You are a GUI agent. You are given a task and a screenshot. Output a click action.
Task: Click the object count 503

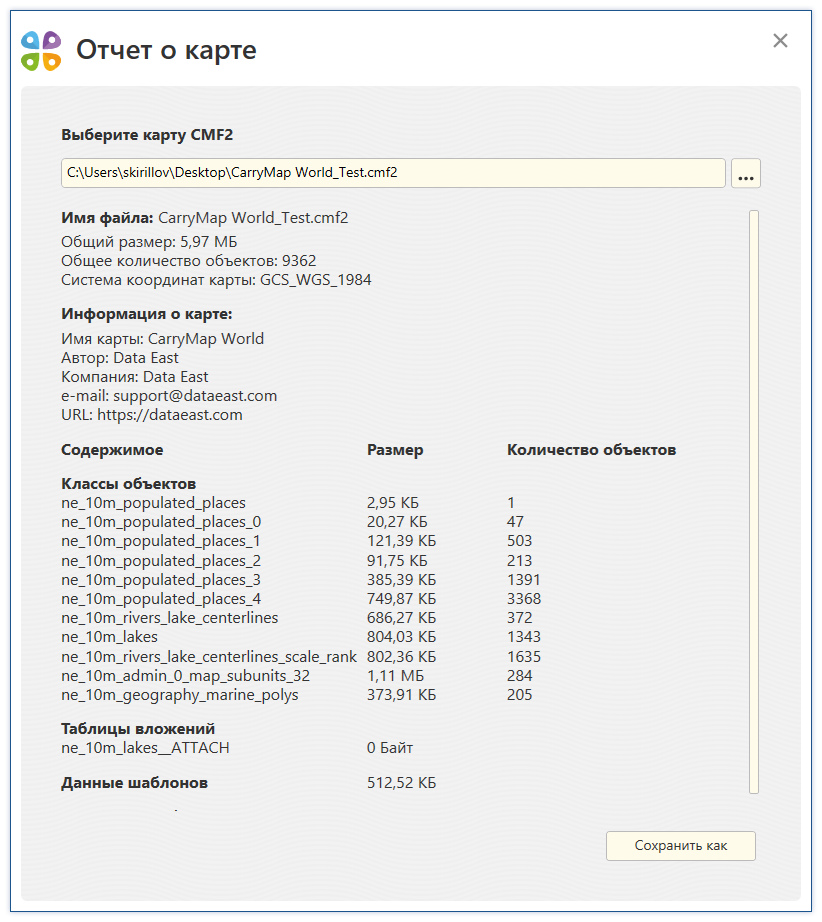(x=519, y=541)
